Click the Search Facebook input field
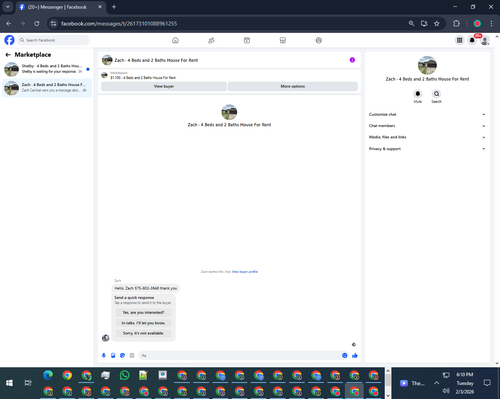 click(x=53, y=40)
